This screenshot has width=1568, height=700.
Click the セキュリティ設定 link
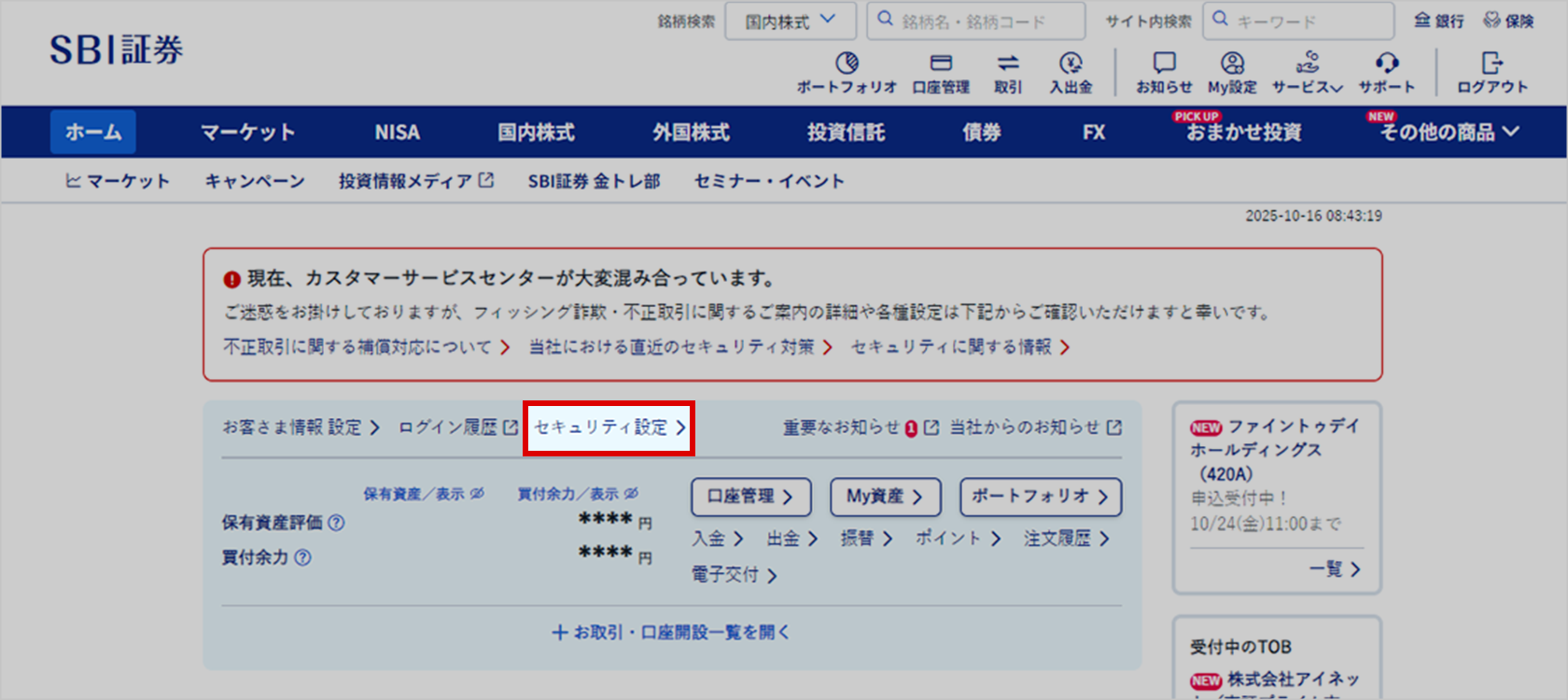pos(609,427)
